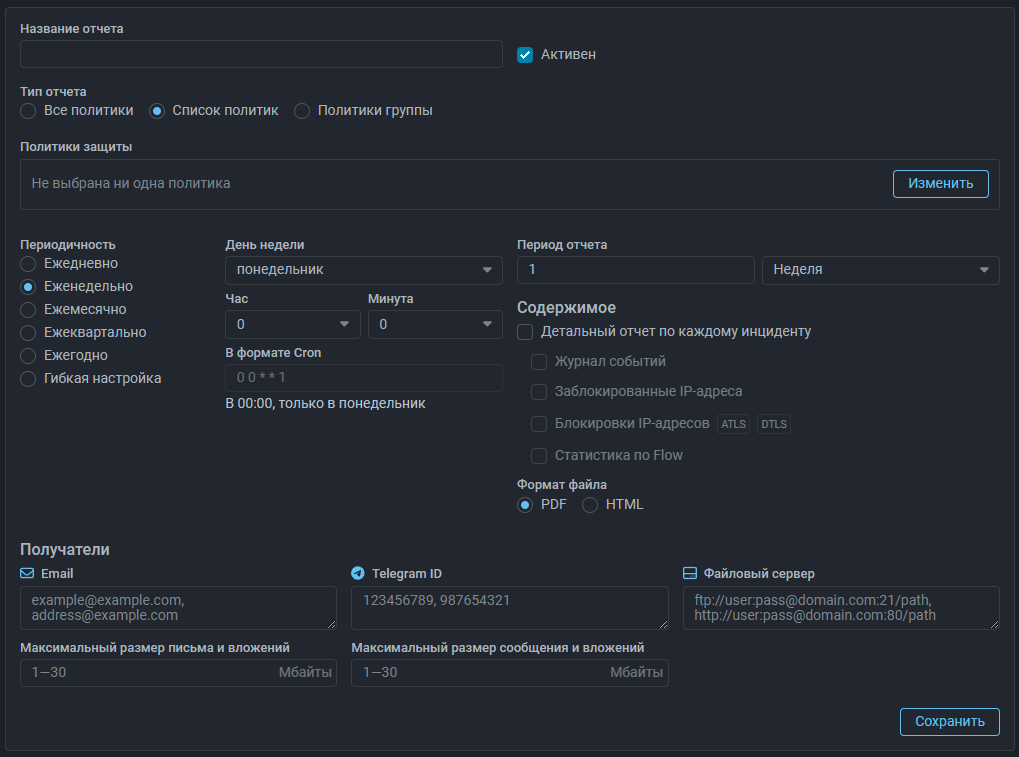Enable detailed report for each incident
This screenshot has height=757, width=1019.
point(525,332)
